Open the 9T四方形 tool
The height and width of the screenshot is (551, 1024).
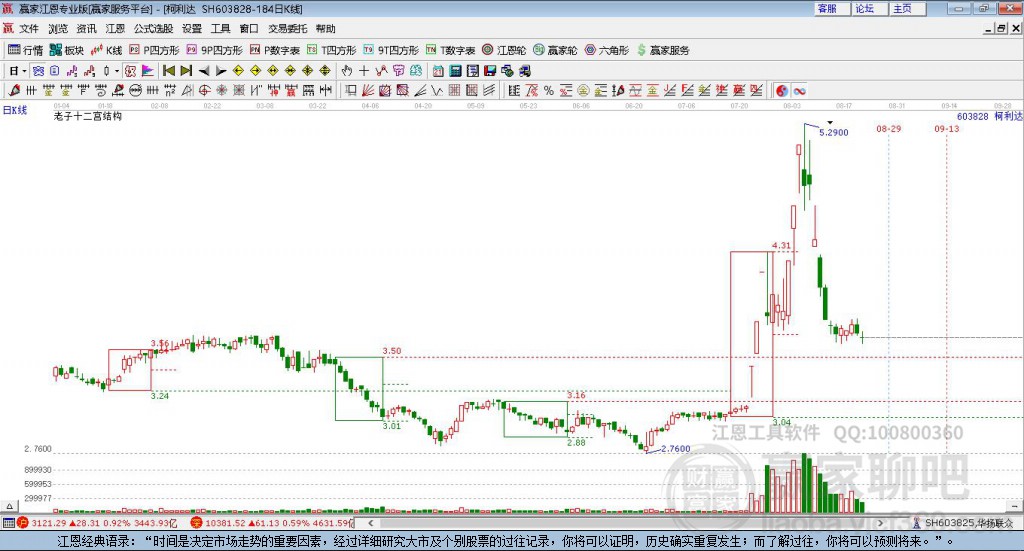(x=391, y=50)
